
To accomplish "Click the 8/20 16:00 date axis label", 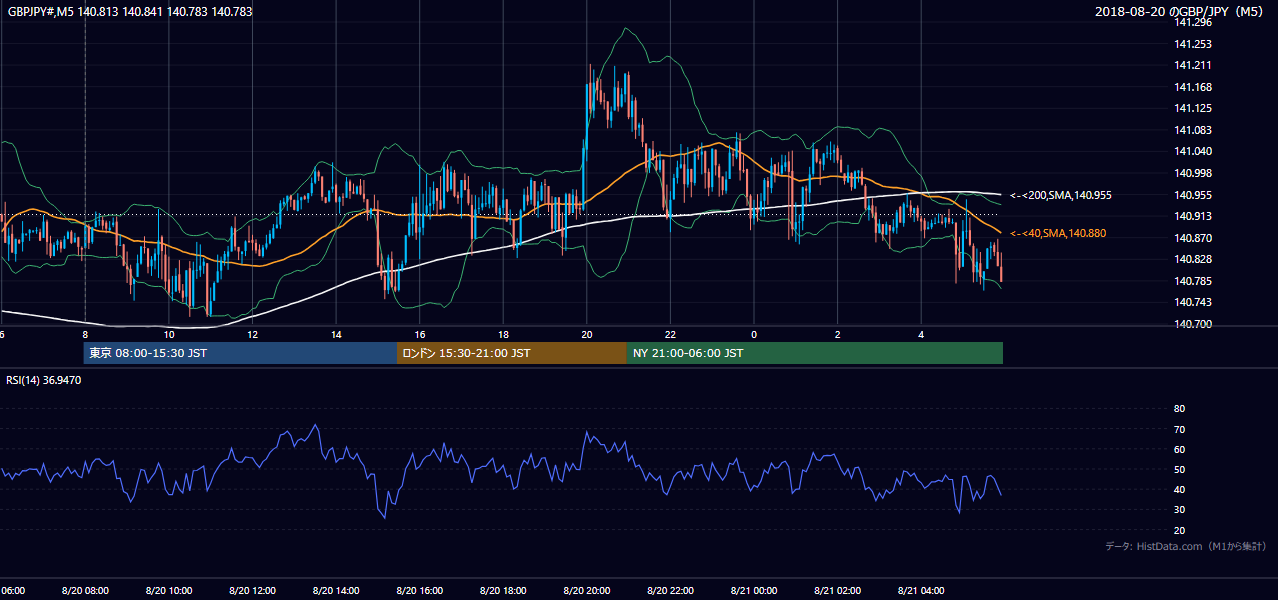I will (x=419, y=590).
